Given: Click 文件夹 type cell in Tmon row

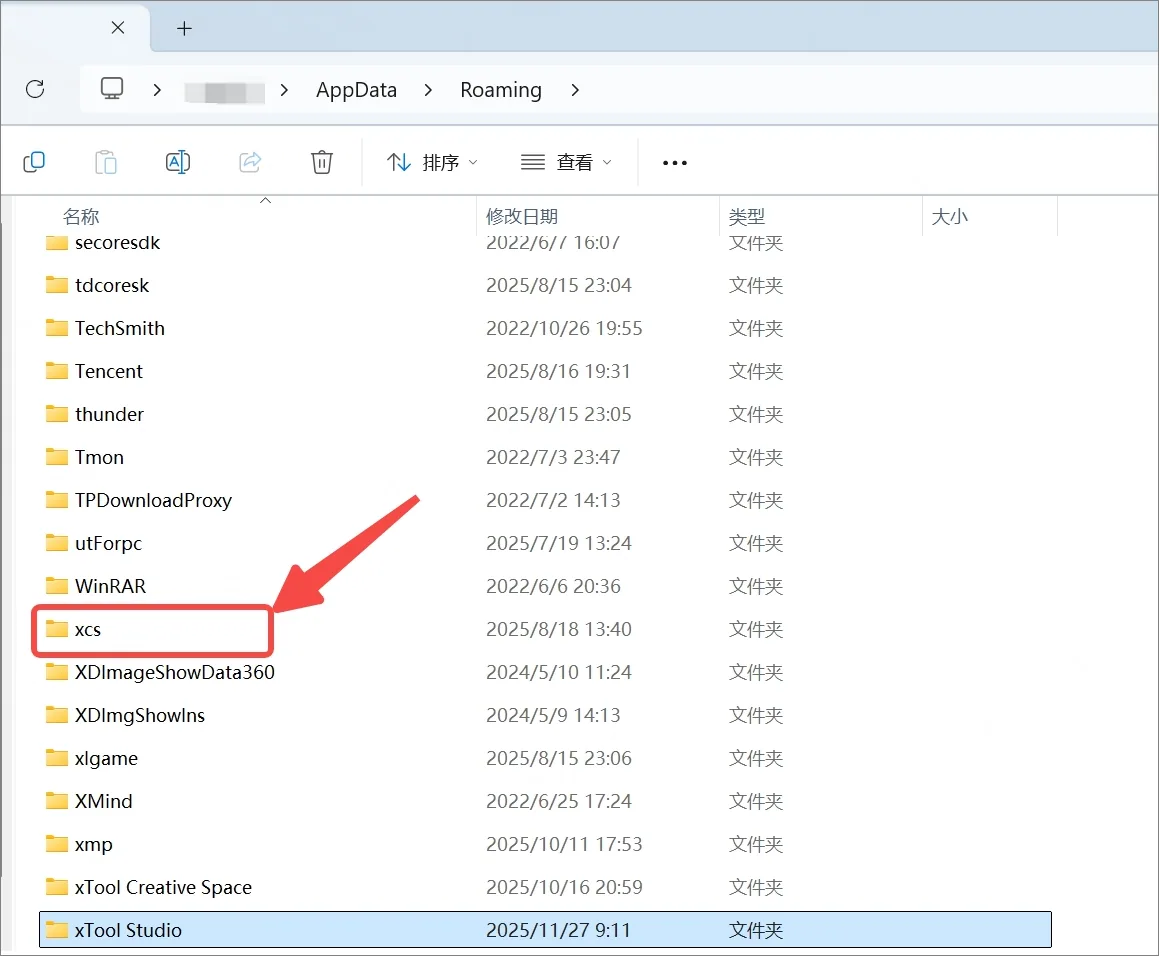Looking at the screenshot, I should coord(755,458).
